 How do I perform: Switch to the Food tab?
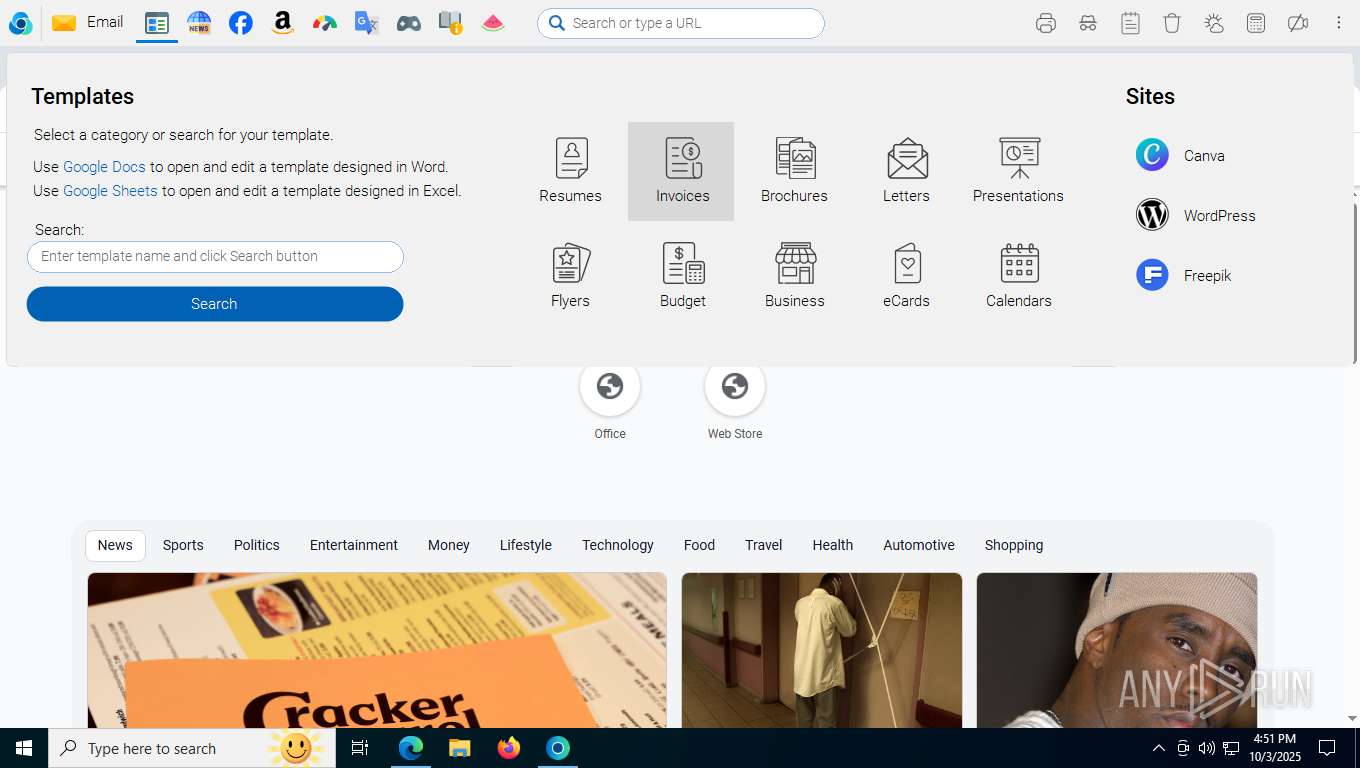click(699, 545)
